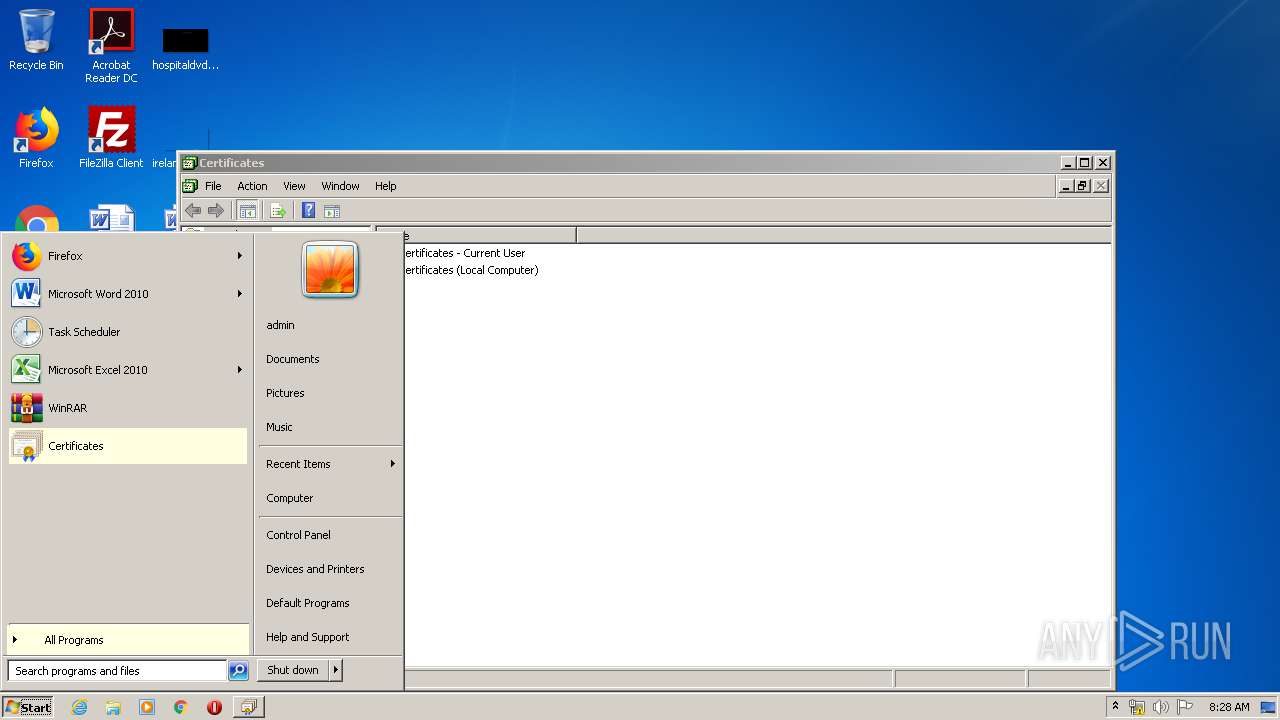Open Firefox from the Start menu list

[x=128, y=256]
